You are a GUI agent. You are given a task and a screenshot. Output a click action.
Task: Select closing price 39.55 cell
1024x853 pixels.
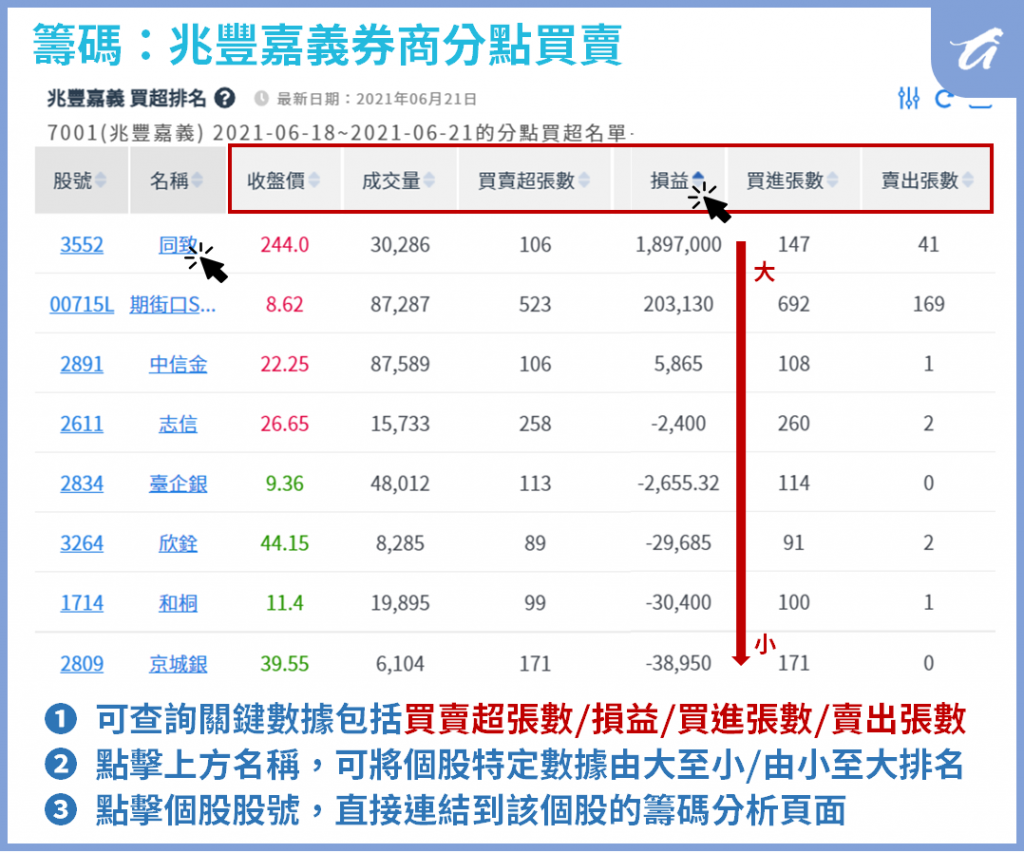click(x=285, y=664)
